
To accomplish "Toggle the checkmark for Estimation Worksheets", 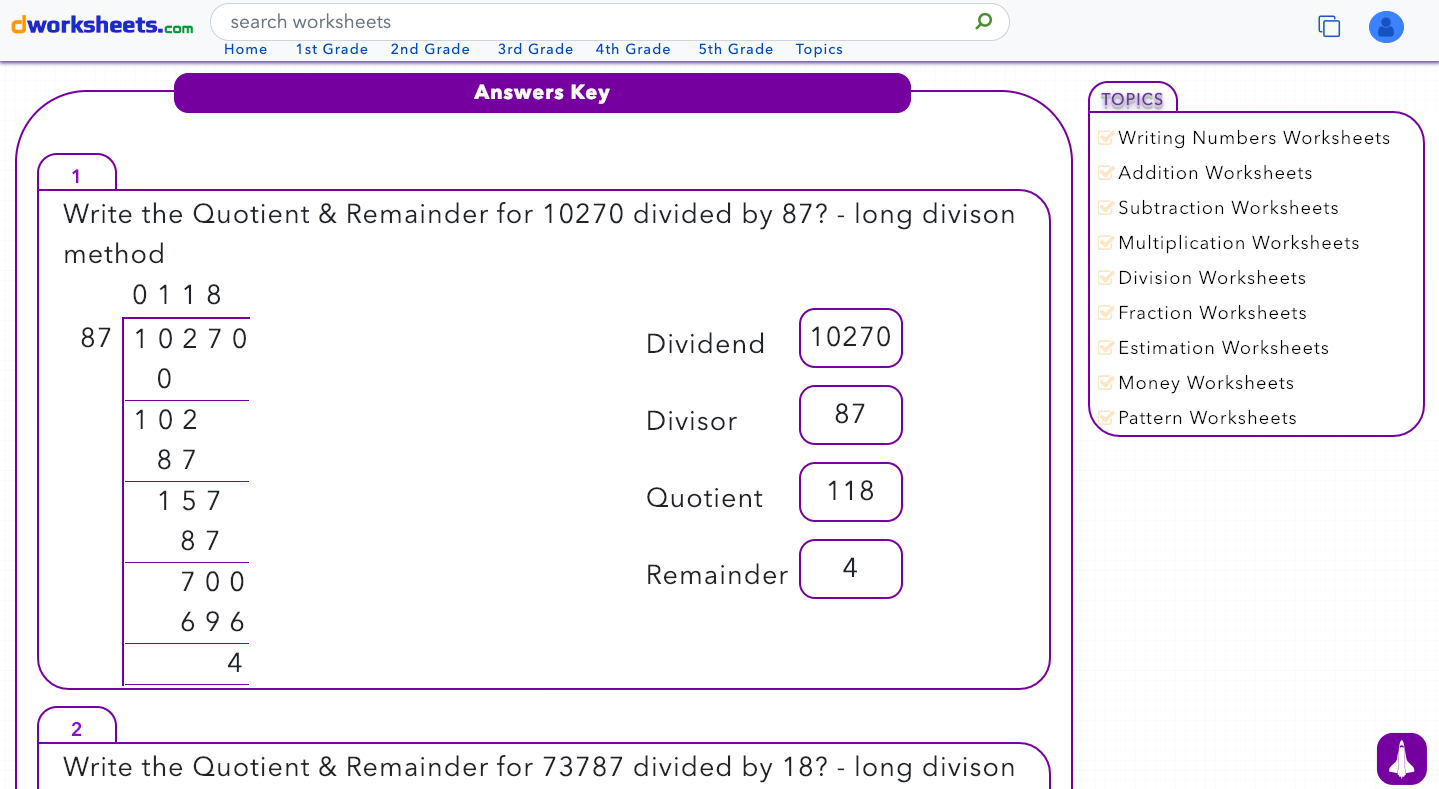I will click(1106, 347).
